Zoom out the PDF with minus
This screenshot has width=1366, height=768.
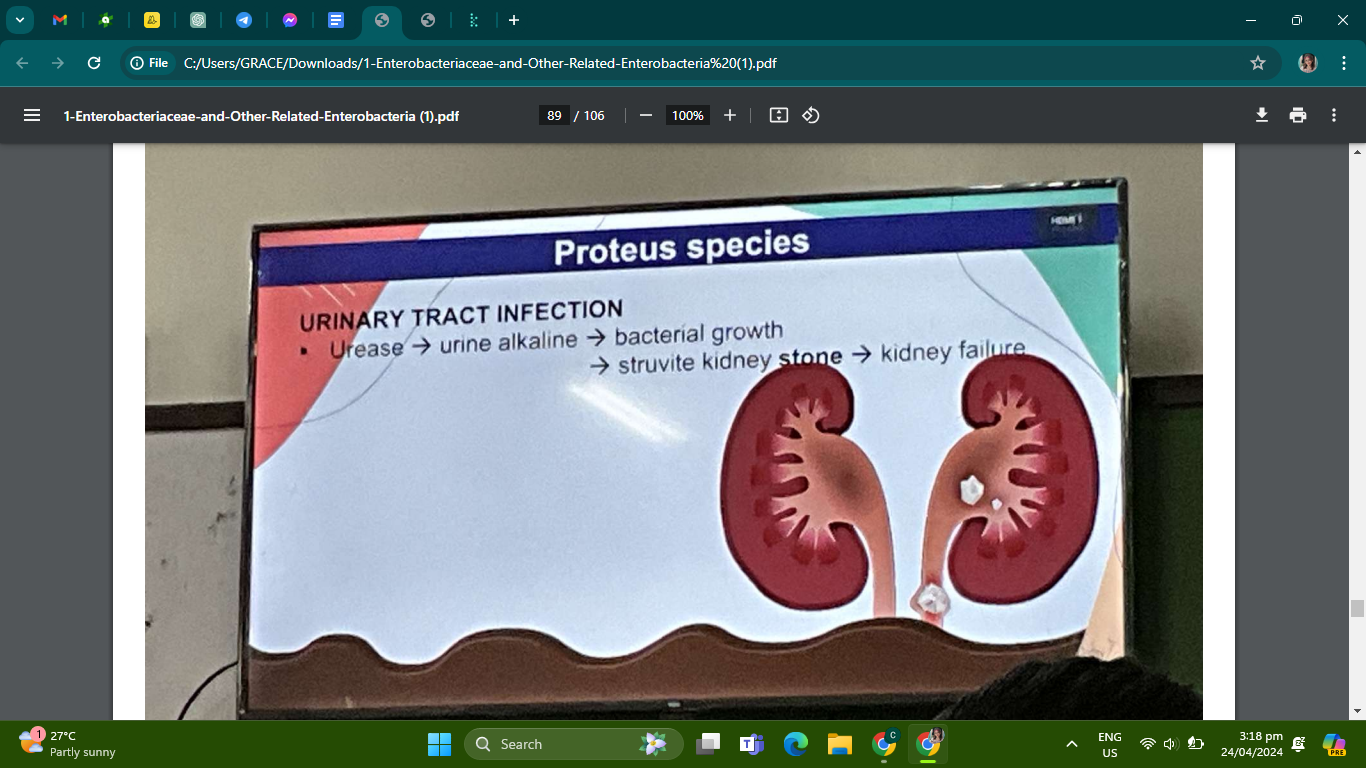pyautogui.click(x=646, y=115)
